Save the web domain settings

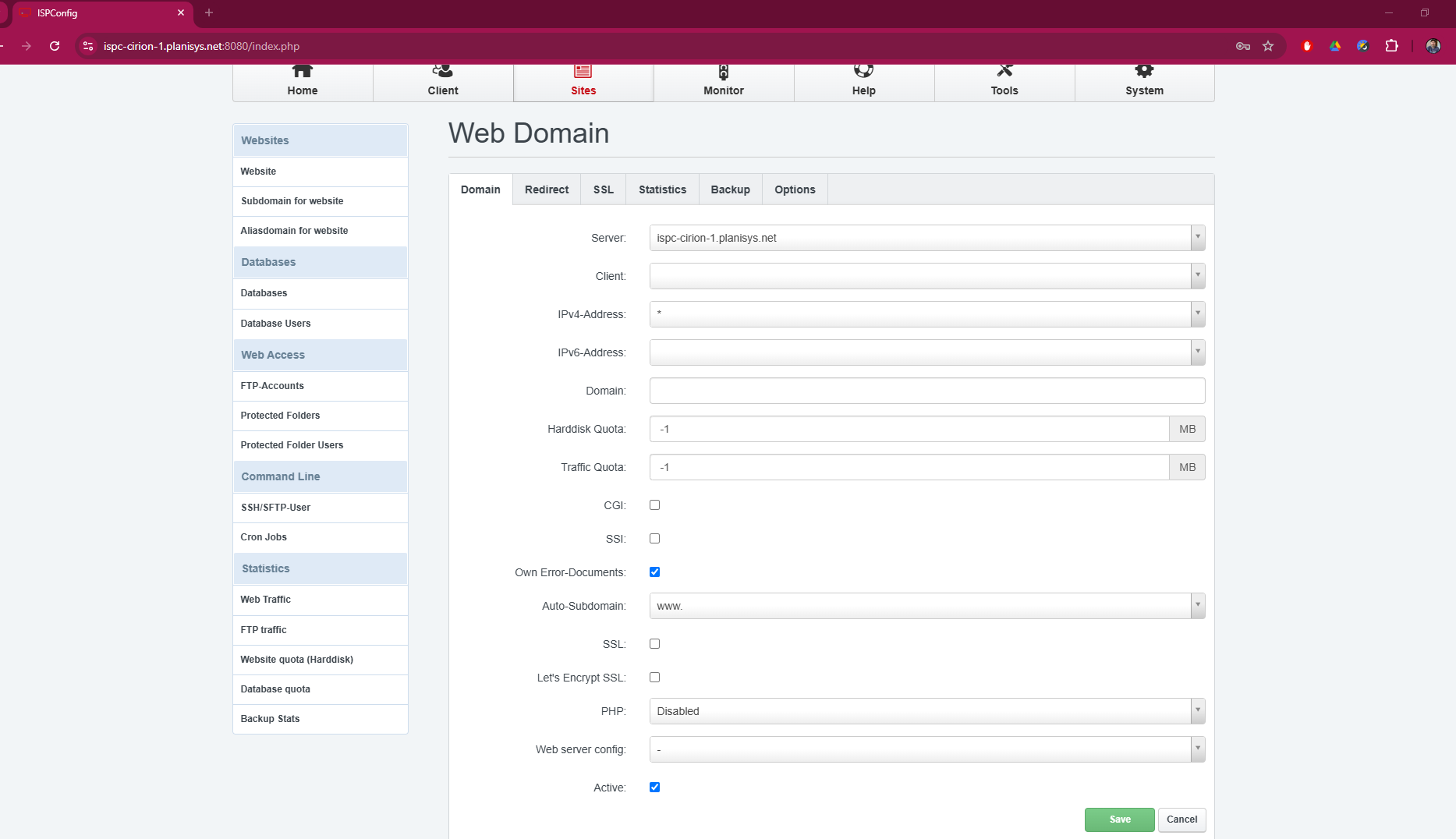coord(1120,820)
